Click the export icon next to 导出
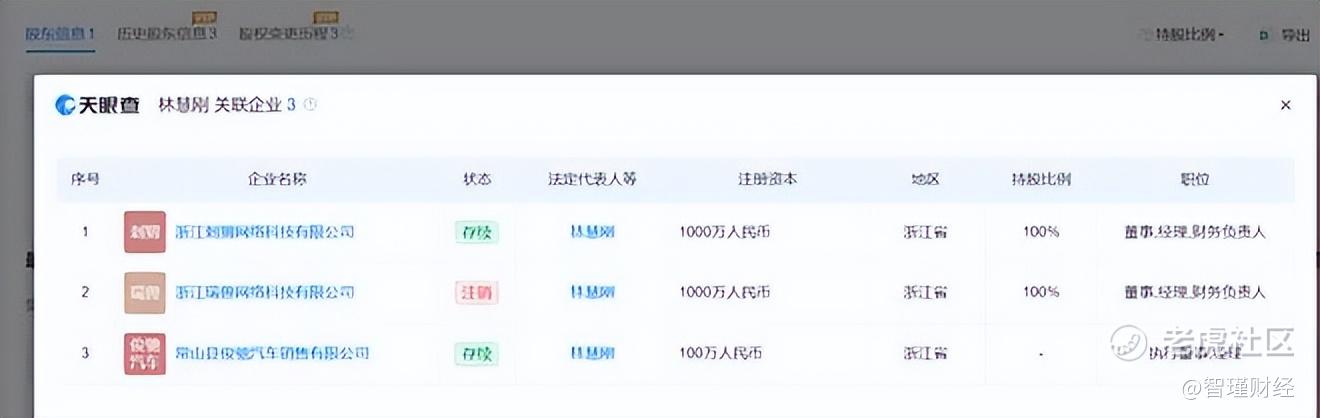 click(1263, 35)
